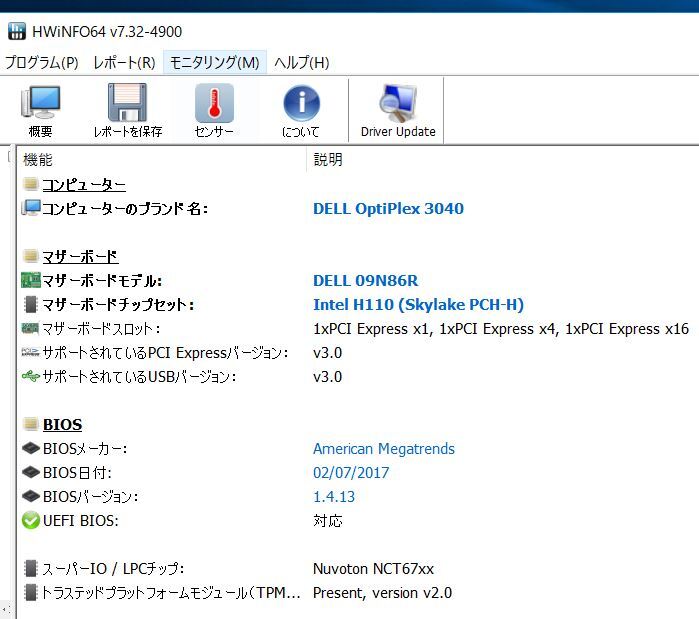Click the 02/07/2017 BIOS date value
The width and height of the screenshot is (699, 619).
tap(351, 473)
